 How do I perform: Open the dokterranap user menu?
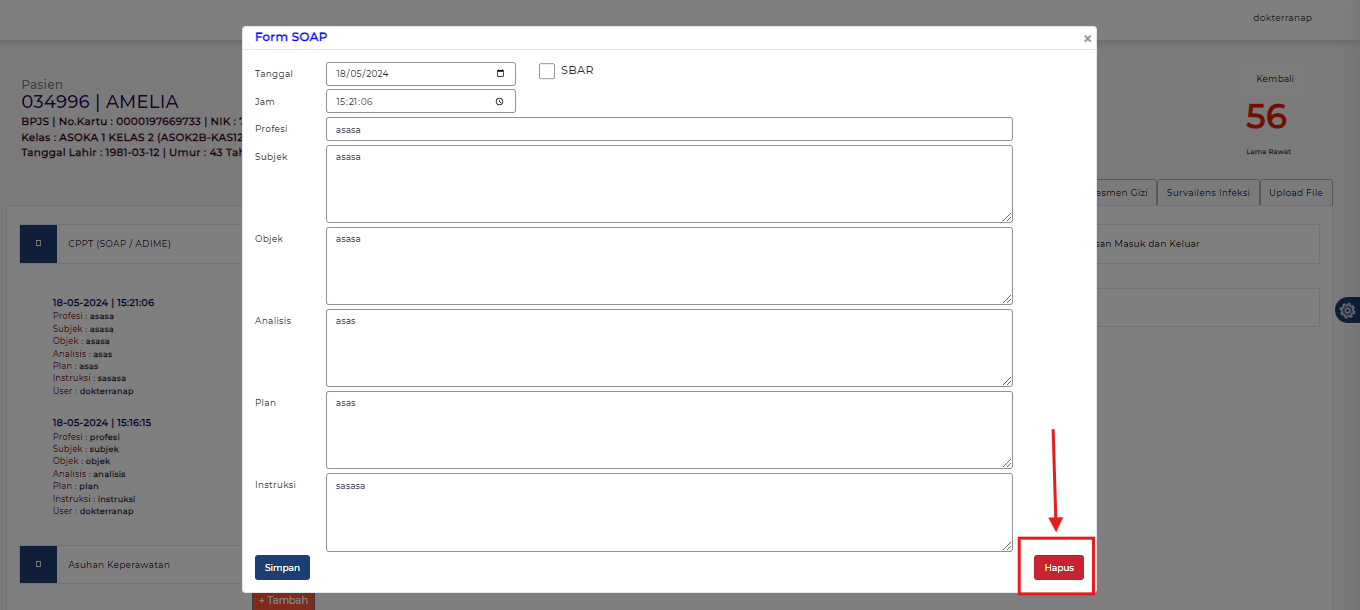point(1281,18)
